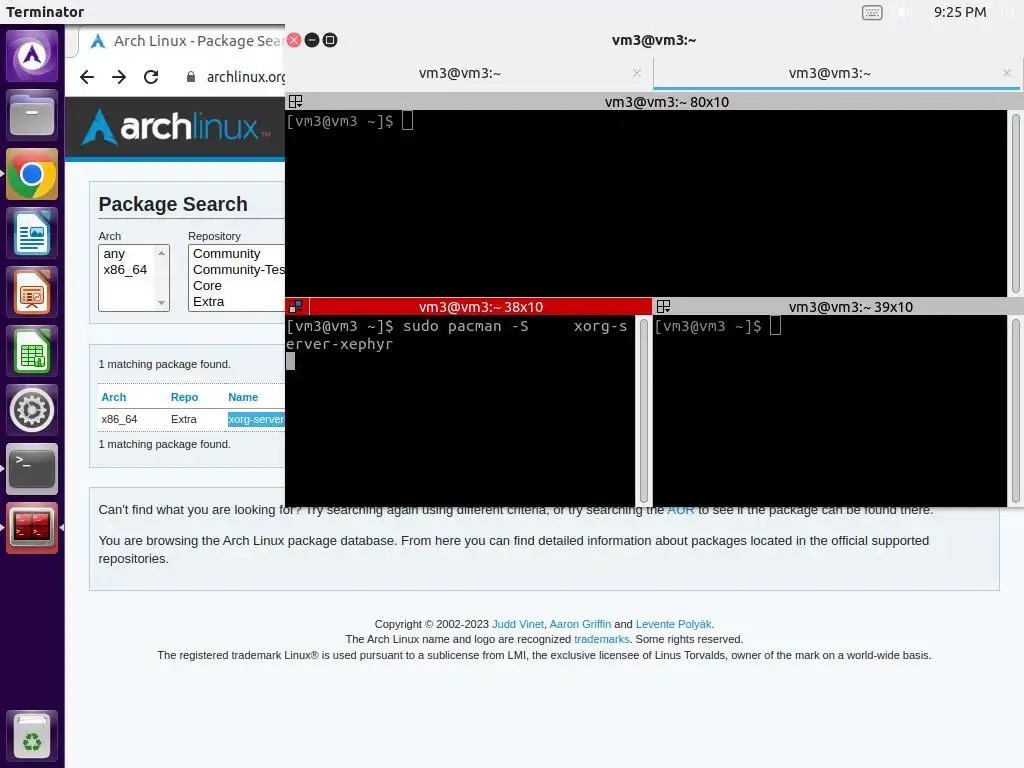Open the 38x10 terminal group menu icon

pyautogui.click(x=296, y=306)
